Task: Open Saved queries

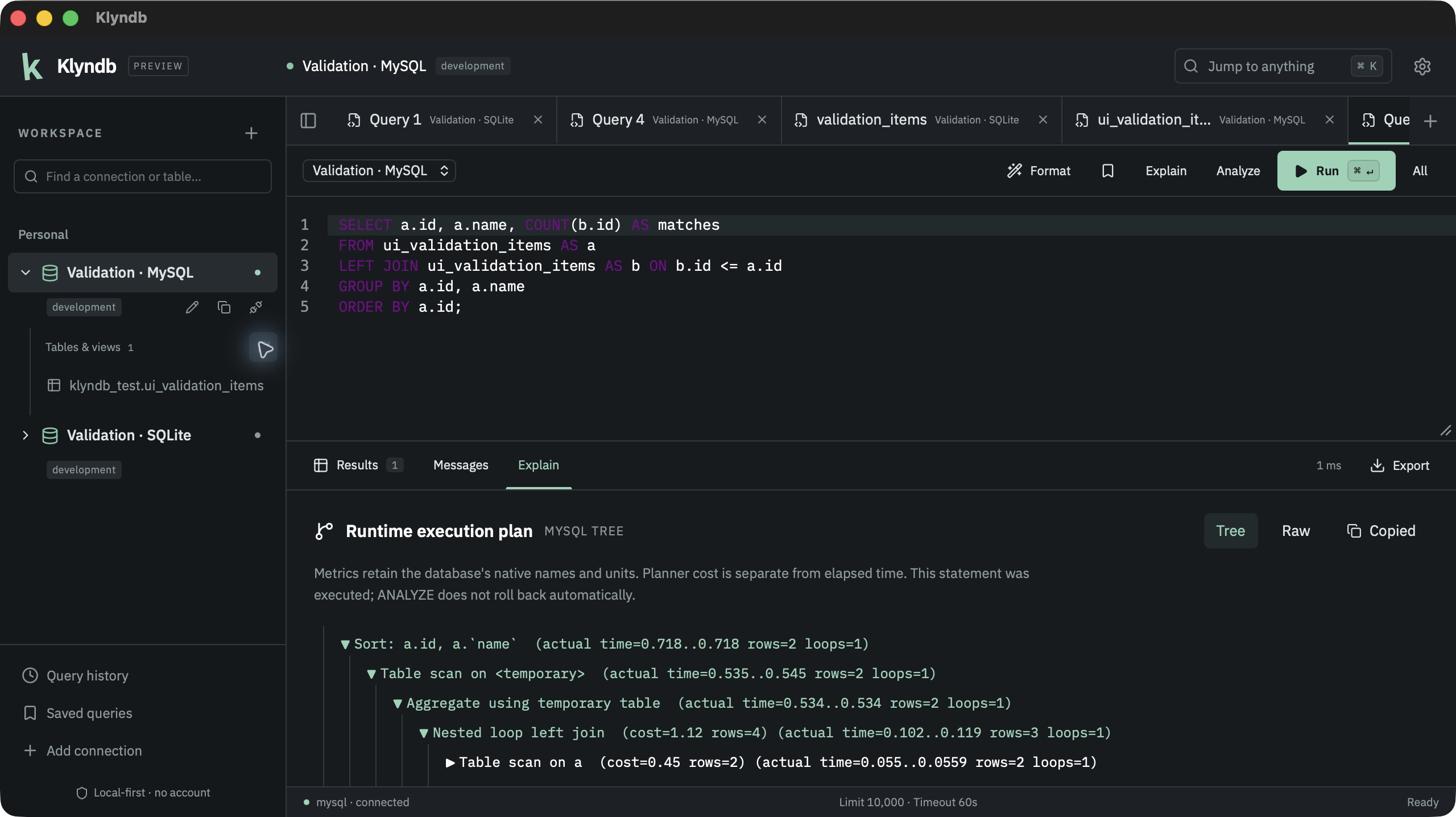Action: (77, 713)
